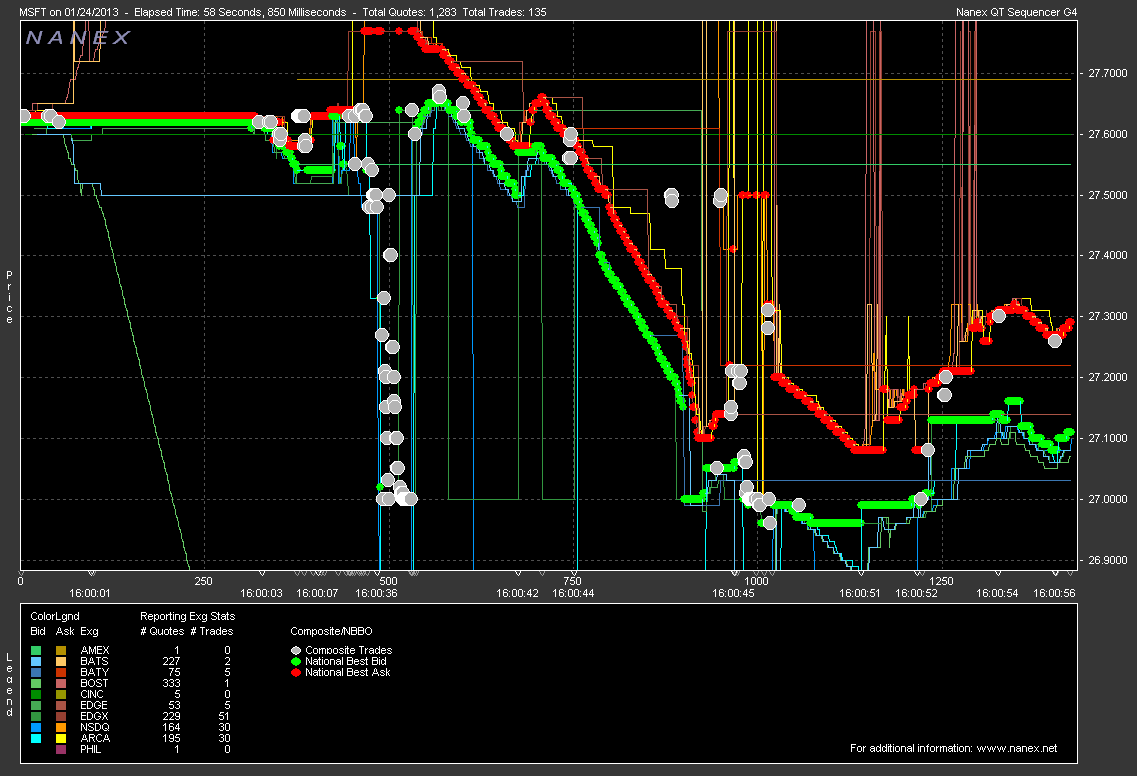Click the 'Total Quotes: 1,283' header text

(410, 12)
